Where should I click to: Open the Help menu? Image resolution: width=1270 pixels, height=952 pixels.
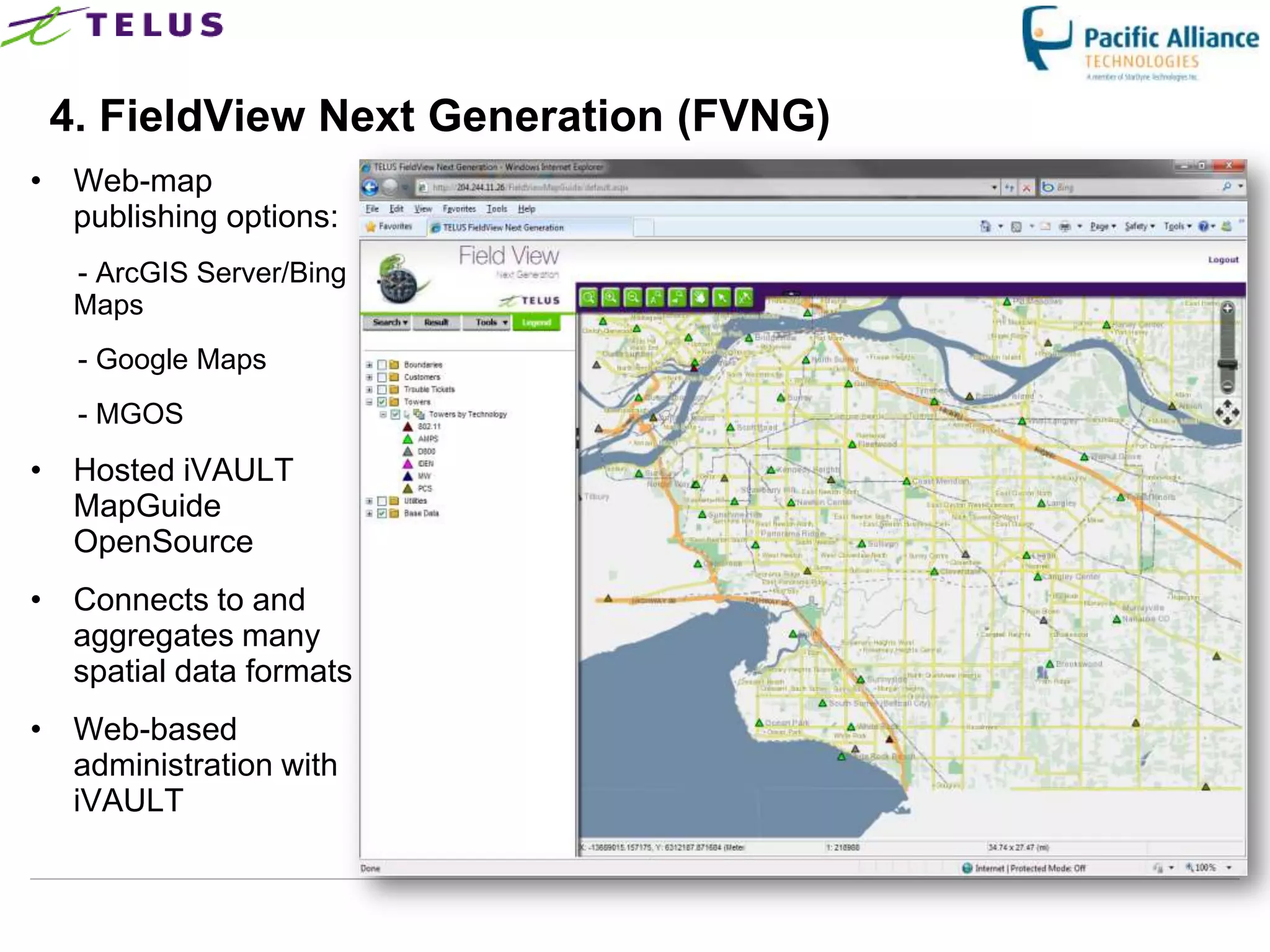pyautogui.click(x=526, y=209)
